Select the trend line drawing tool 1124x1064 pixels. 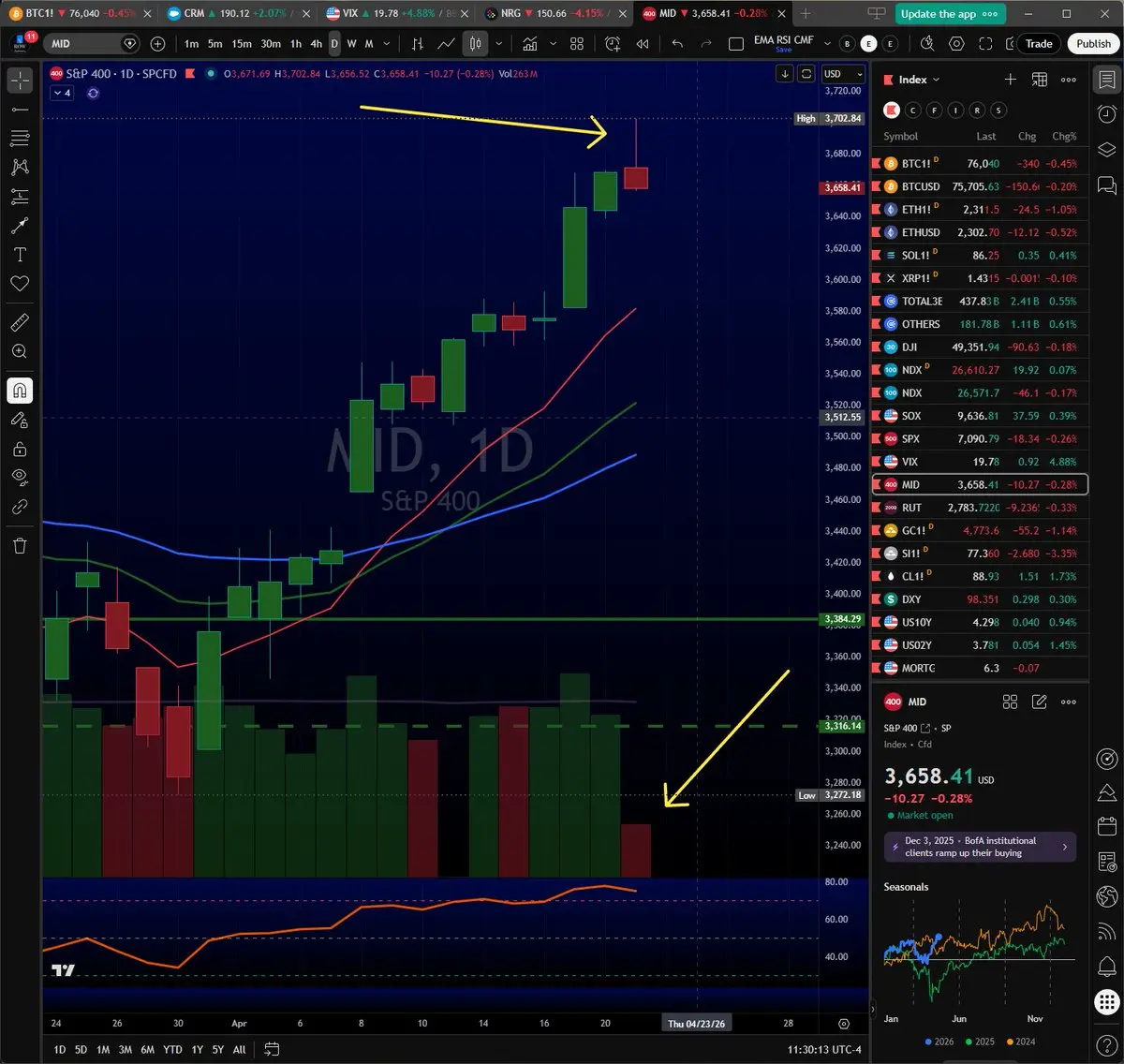pos(20,110)
